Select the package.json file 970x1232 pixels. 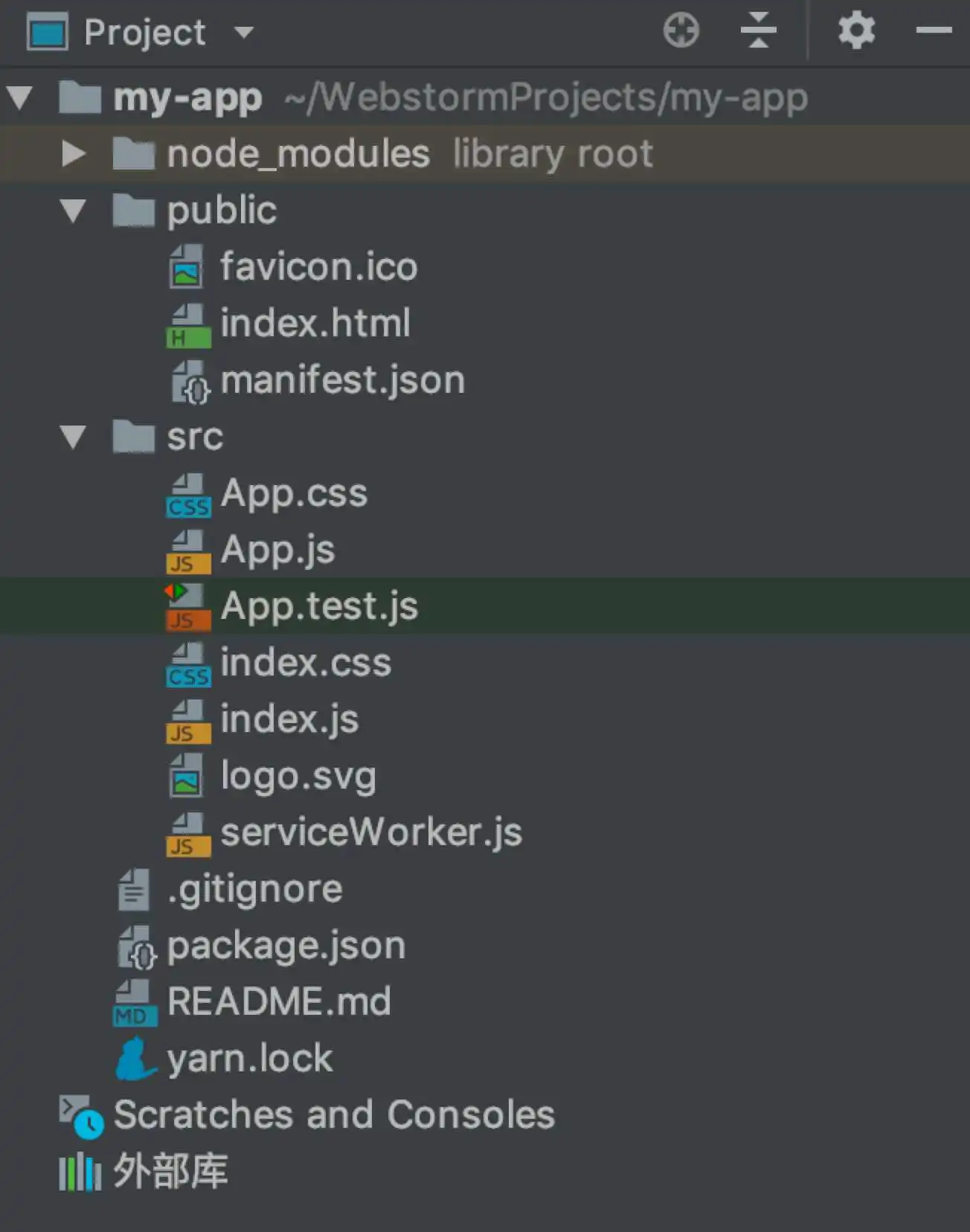(286, 946)
